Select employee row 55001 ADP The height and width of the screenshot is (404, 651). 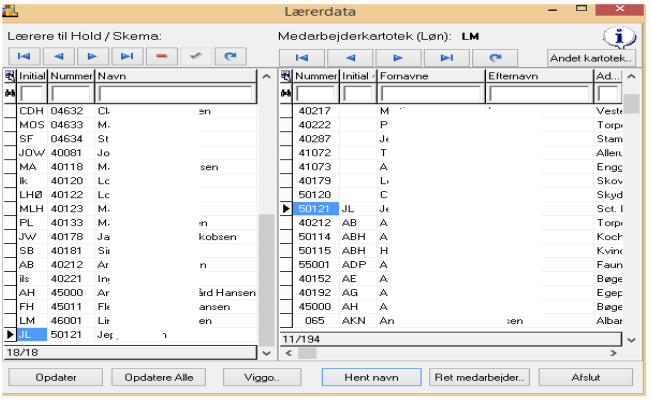click(x=451, y=264)
